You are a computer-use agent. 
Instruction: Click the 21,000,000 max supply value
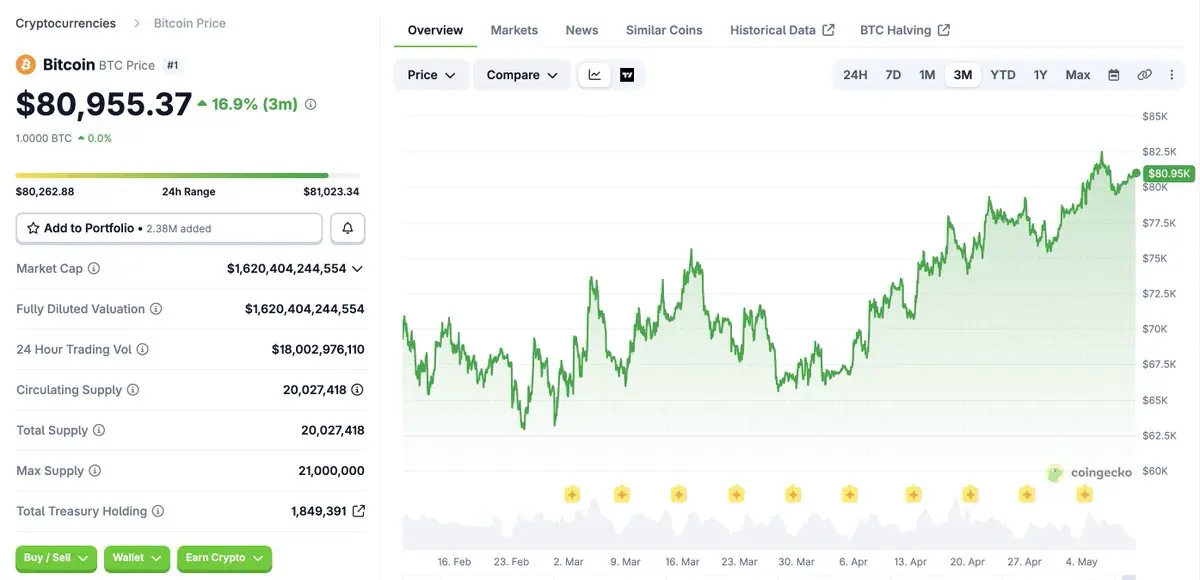(332, 470)
